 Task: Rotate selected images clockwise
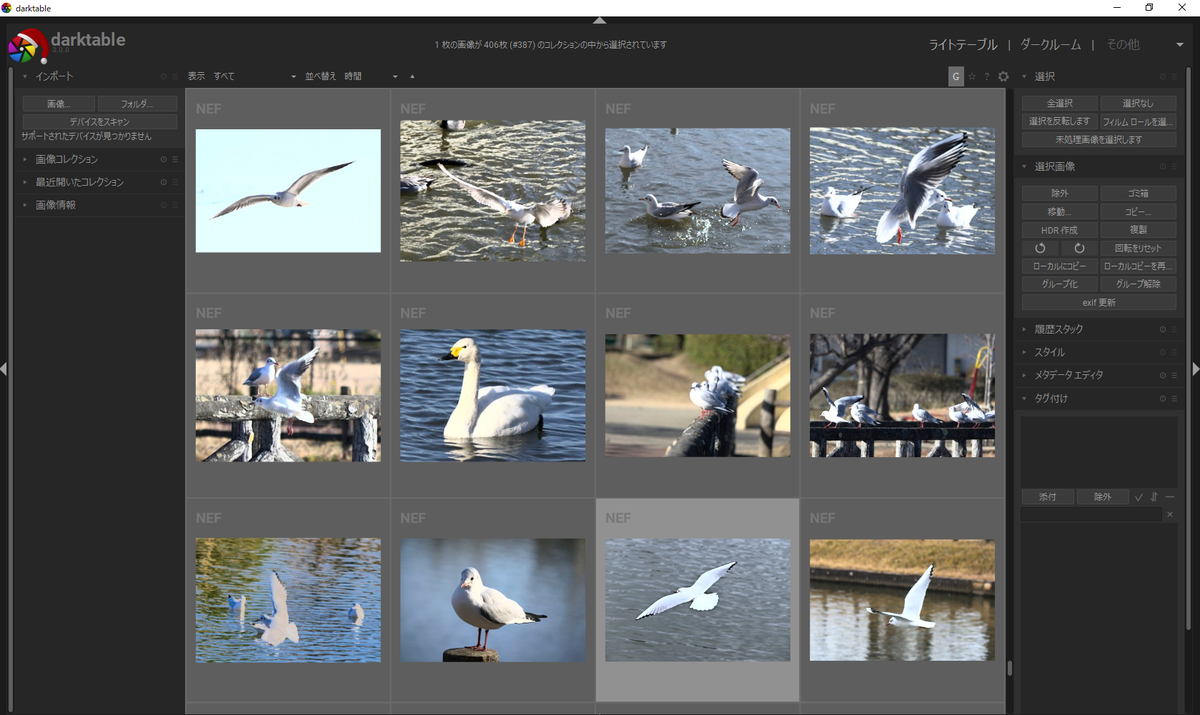pyautogui.click(x=1079, y=248)
